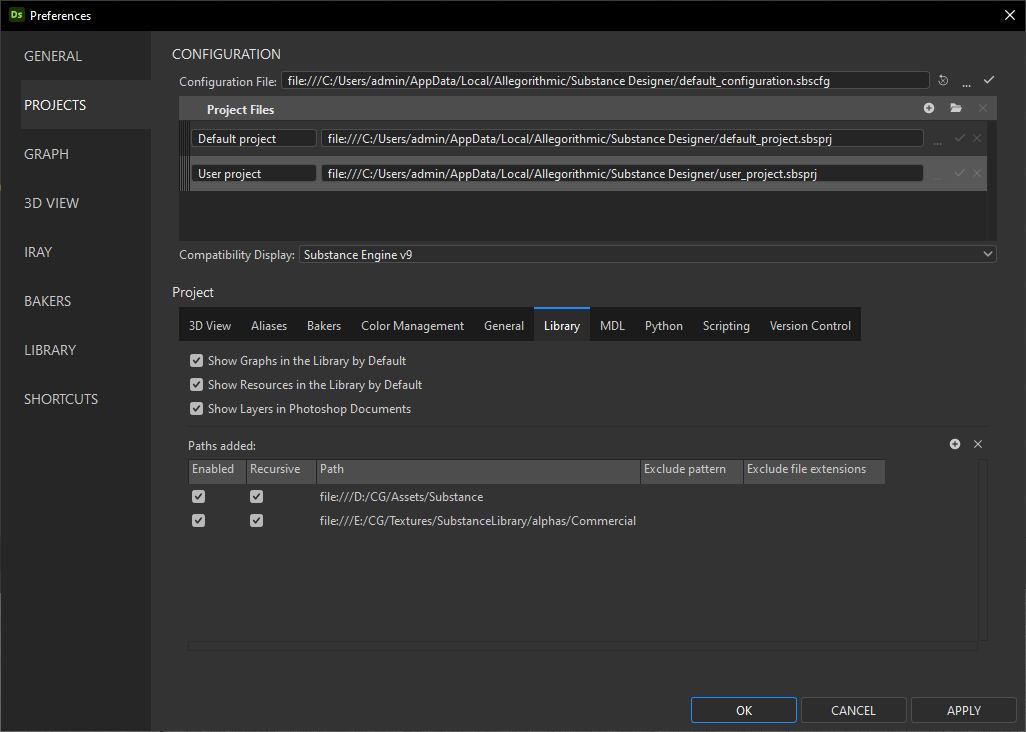This screenshot has height=732, width=1026.
Task: Open 3D VIEW preferences category
Action: point(86,203)
